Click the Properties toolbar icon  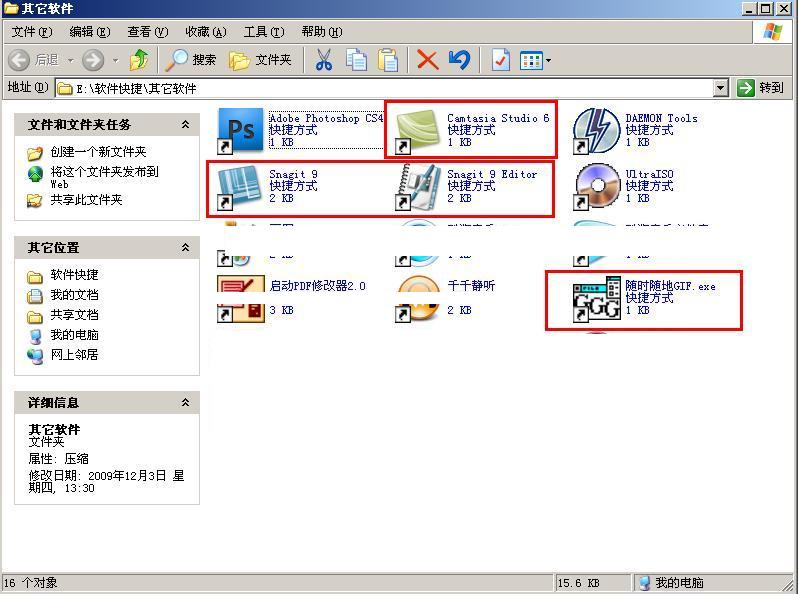(x=500, y=60)
